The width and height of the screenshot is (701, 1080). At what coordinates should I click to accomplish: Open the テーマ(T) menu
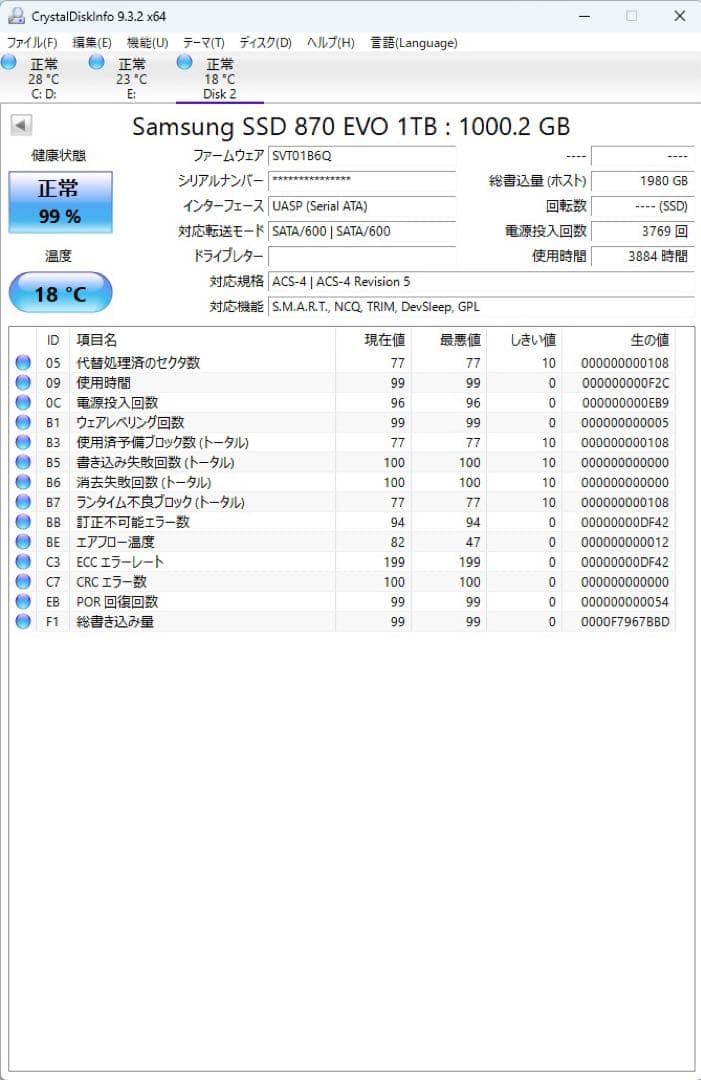coord(203,43)
